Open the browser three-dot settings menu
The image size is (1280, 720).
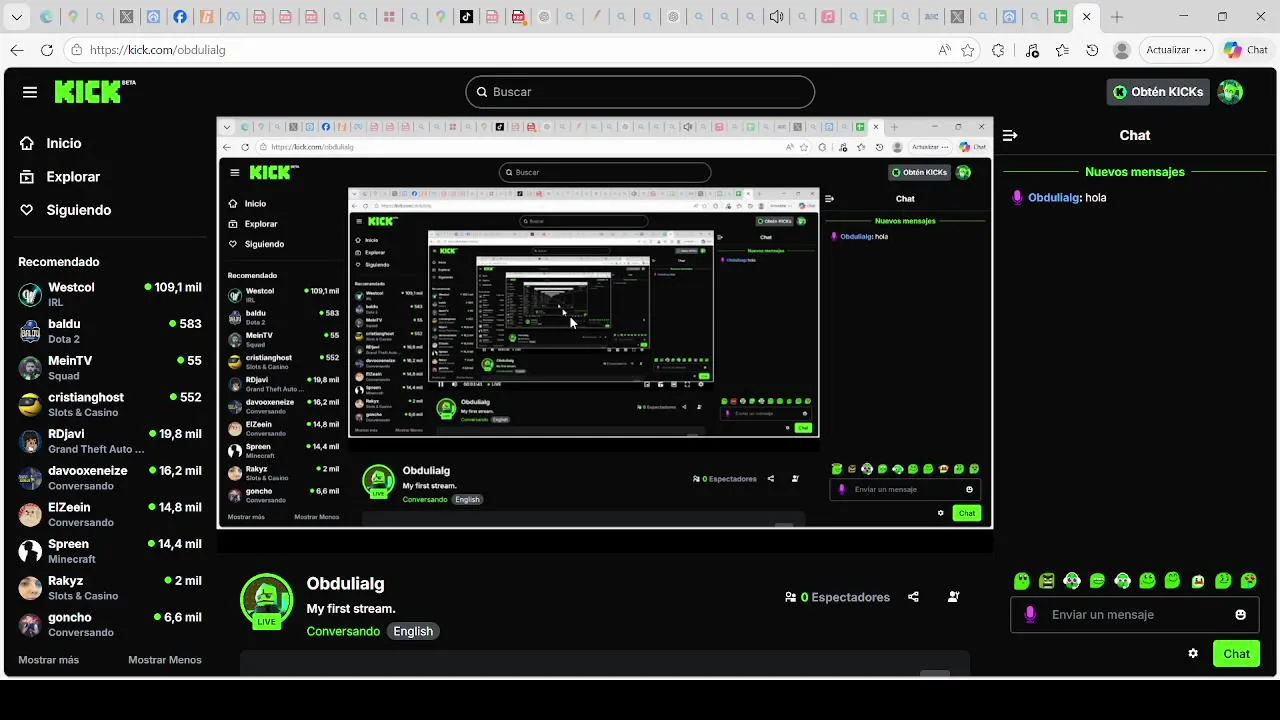click(1200, 50)
